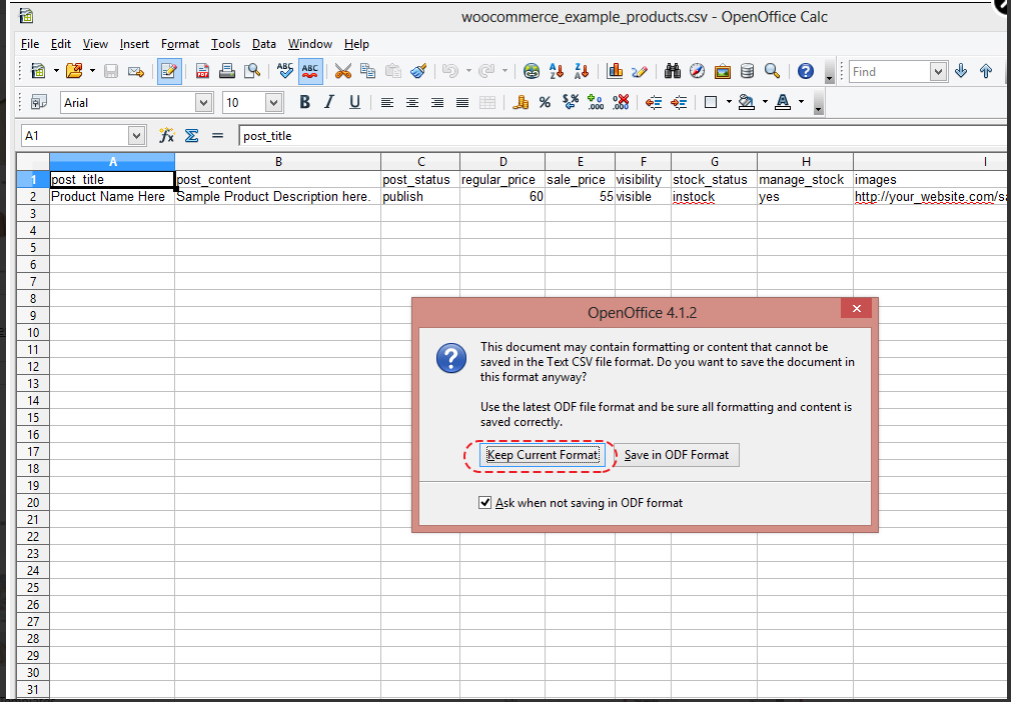Toggle Edit File mode icon
Viewport: 1011px width, 702px height.
pyautogui.click(x=169, y=72)
